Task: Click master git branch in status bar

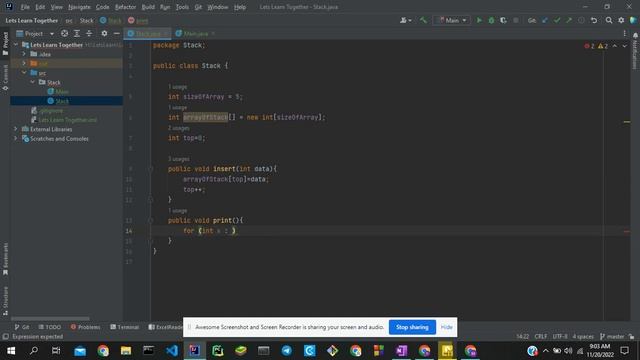Action: (612, 336)
